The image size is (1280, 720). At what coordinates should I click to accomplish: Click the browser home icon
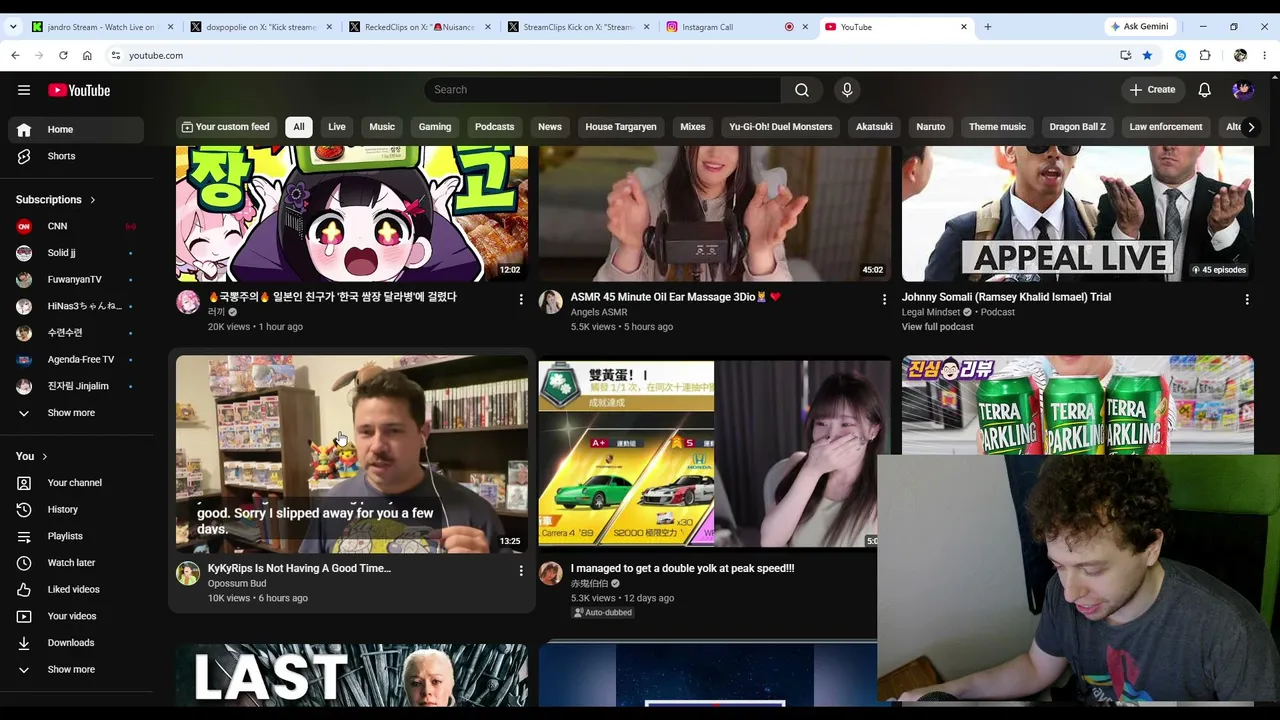click(x=87, y=55)
